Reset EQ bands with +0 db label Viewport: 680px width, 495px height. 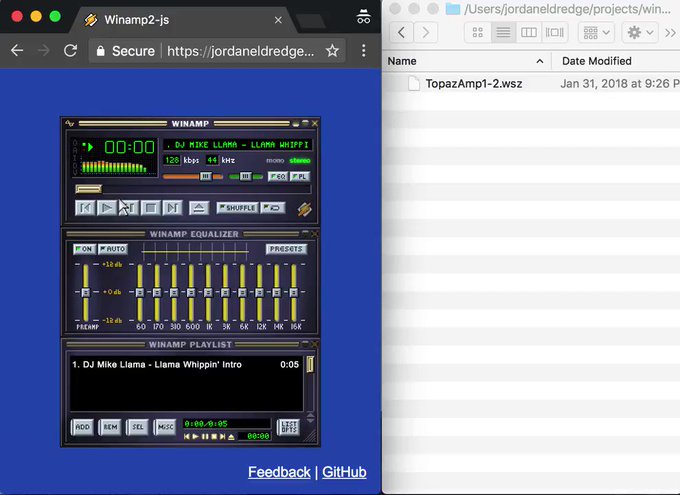coord(112,292)
